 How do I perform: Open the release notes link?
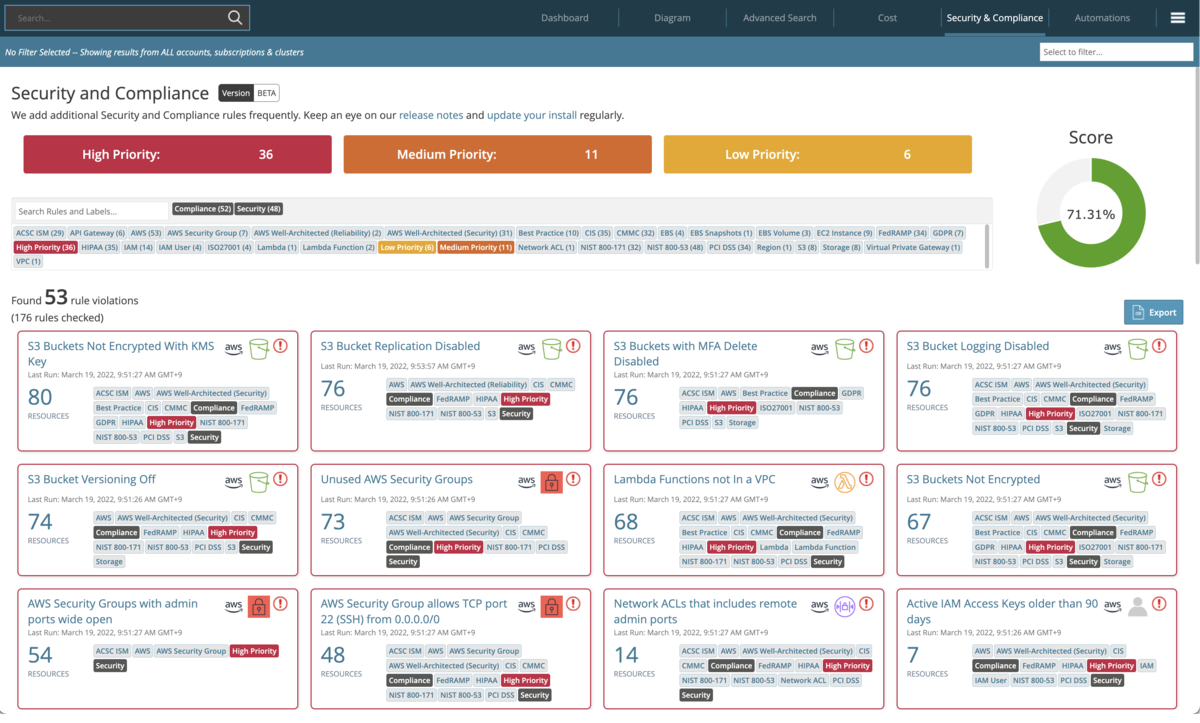(430, 115)
